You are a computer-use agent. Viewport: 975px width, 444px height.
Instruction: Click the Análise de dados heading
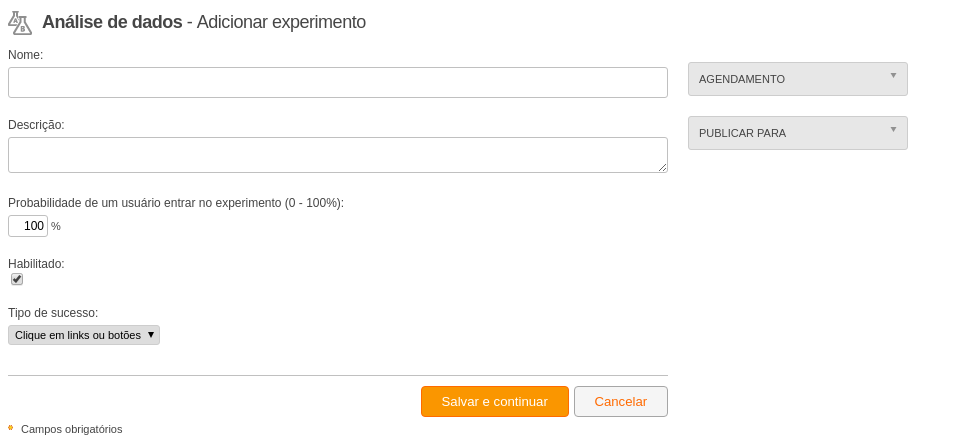coord(112,22)
